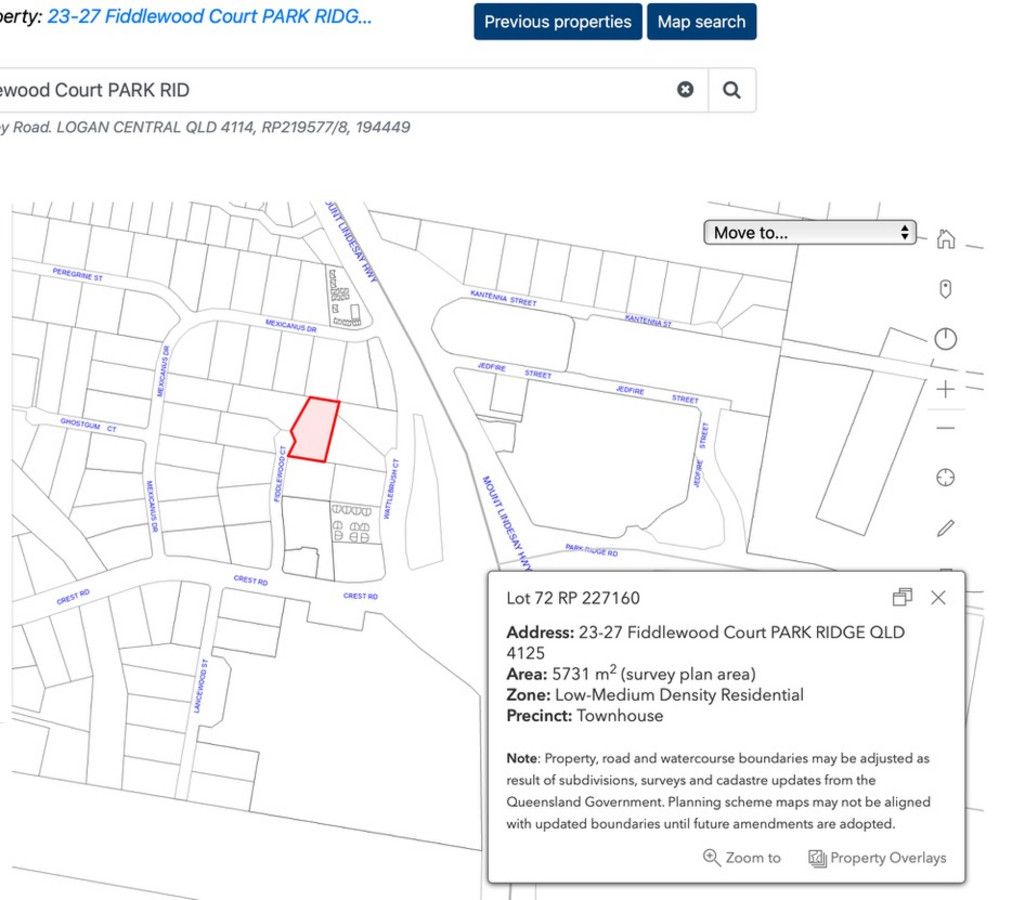Image resolution: width=1025 pixels, height=900 pixels.
Task: Click the red highlighted lot on map
Action: (317, 430)
